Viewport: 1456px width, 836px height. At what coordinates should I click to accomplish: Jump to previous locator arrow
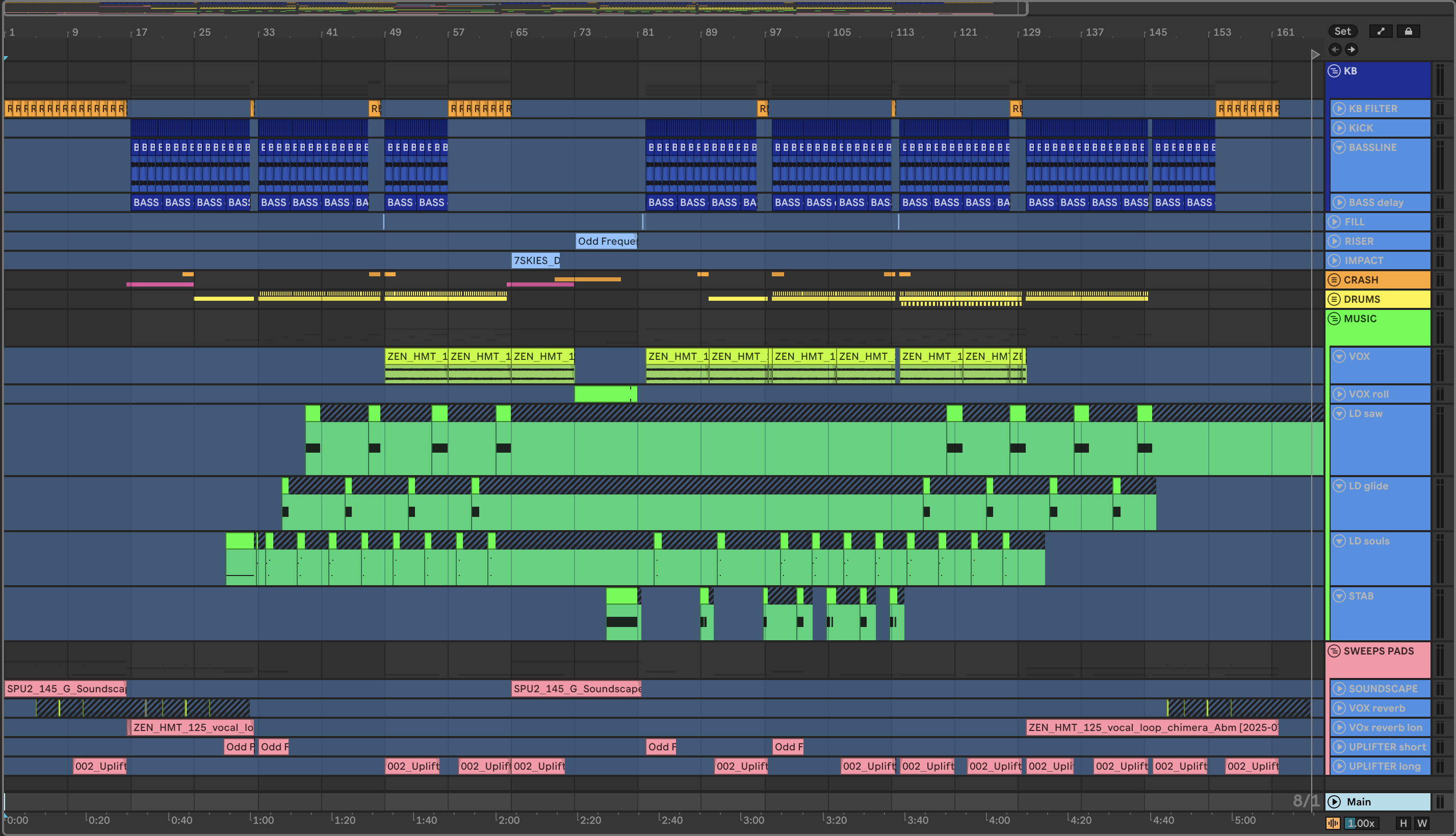(1335, 49)
